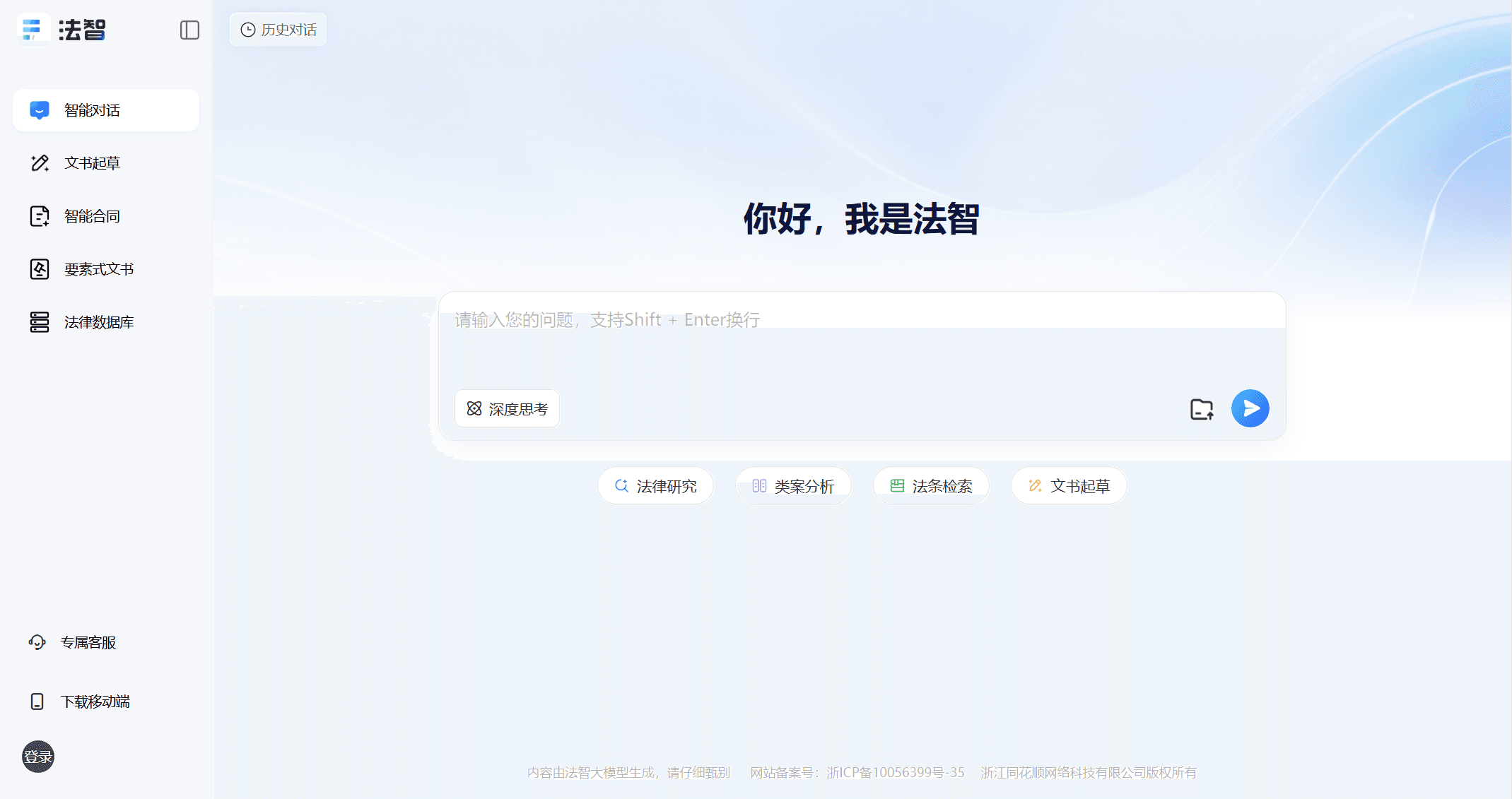Click the file upload icon in input box

[1200, 408]
